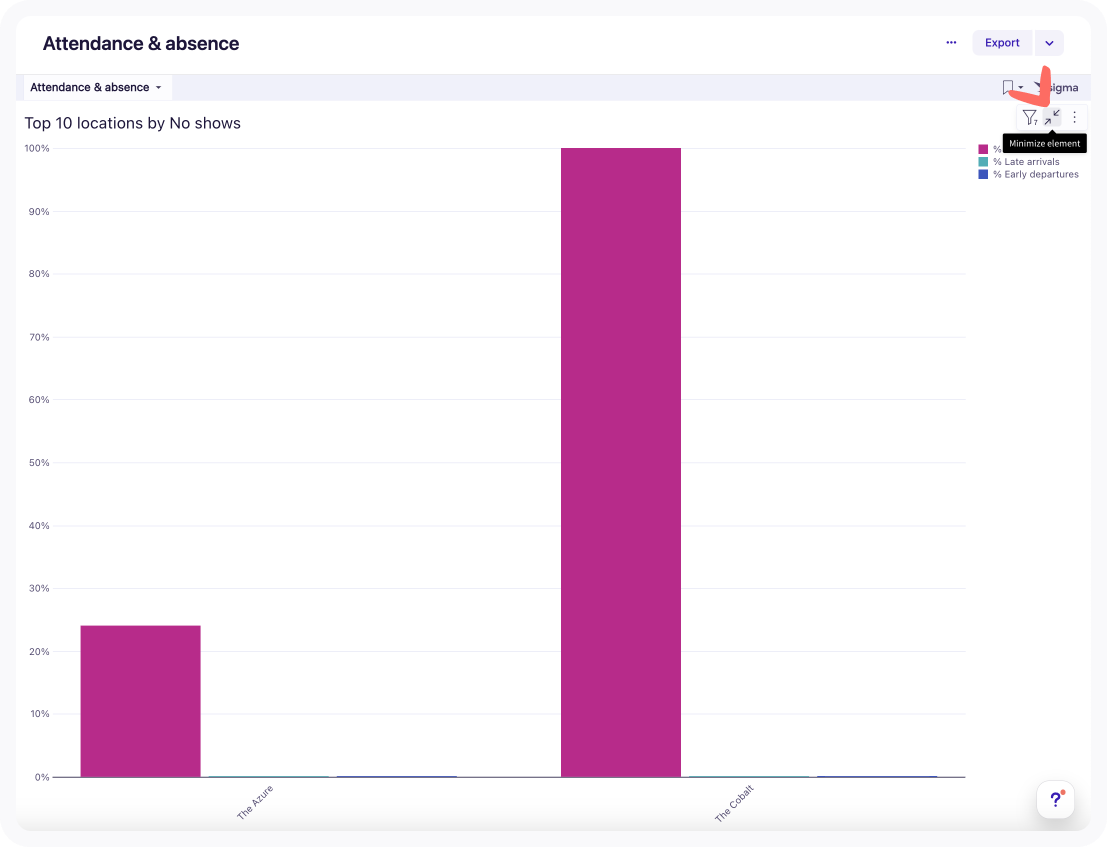Open the help question mark button
The height and width of the screenshot is (847, 1107).
click(1055, 800)
